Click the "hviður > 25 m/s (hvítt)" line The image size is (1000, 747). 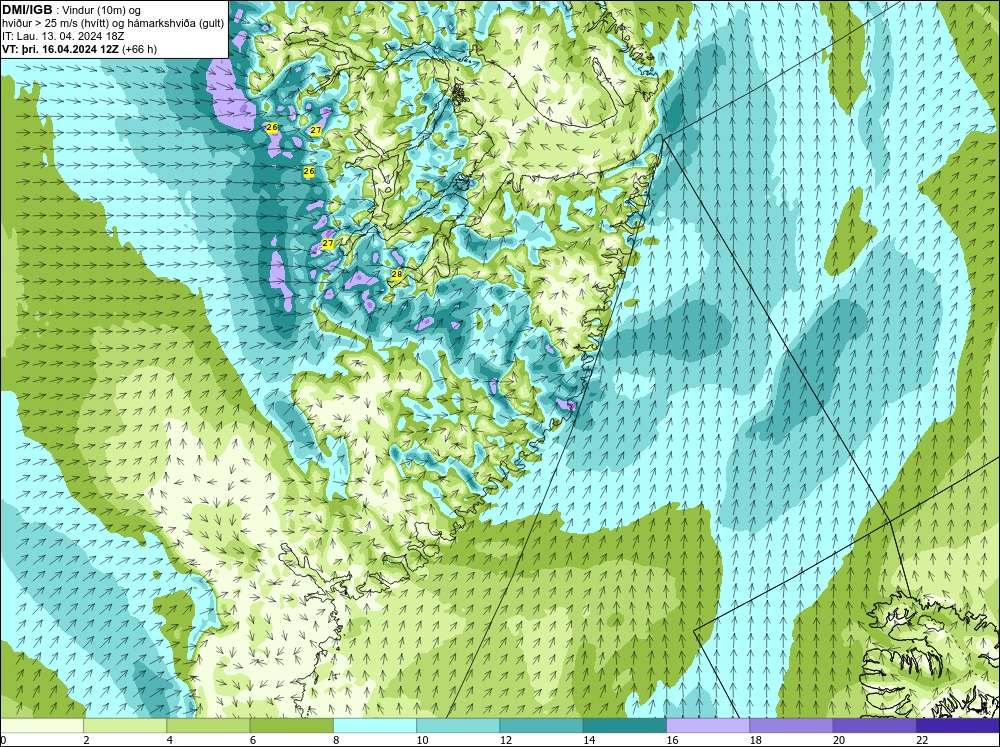[54, 23]
